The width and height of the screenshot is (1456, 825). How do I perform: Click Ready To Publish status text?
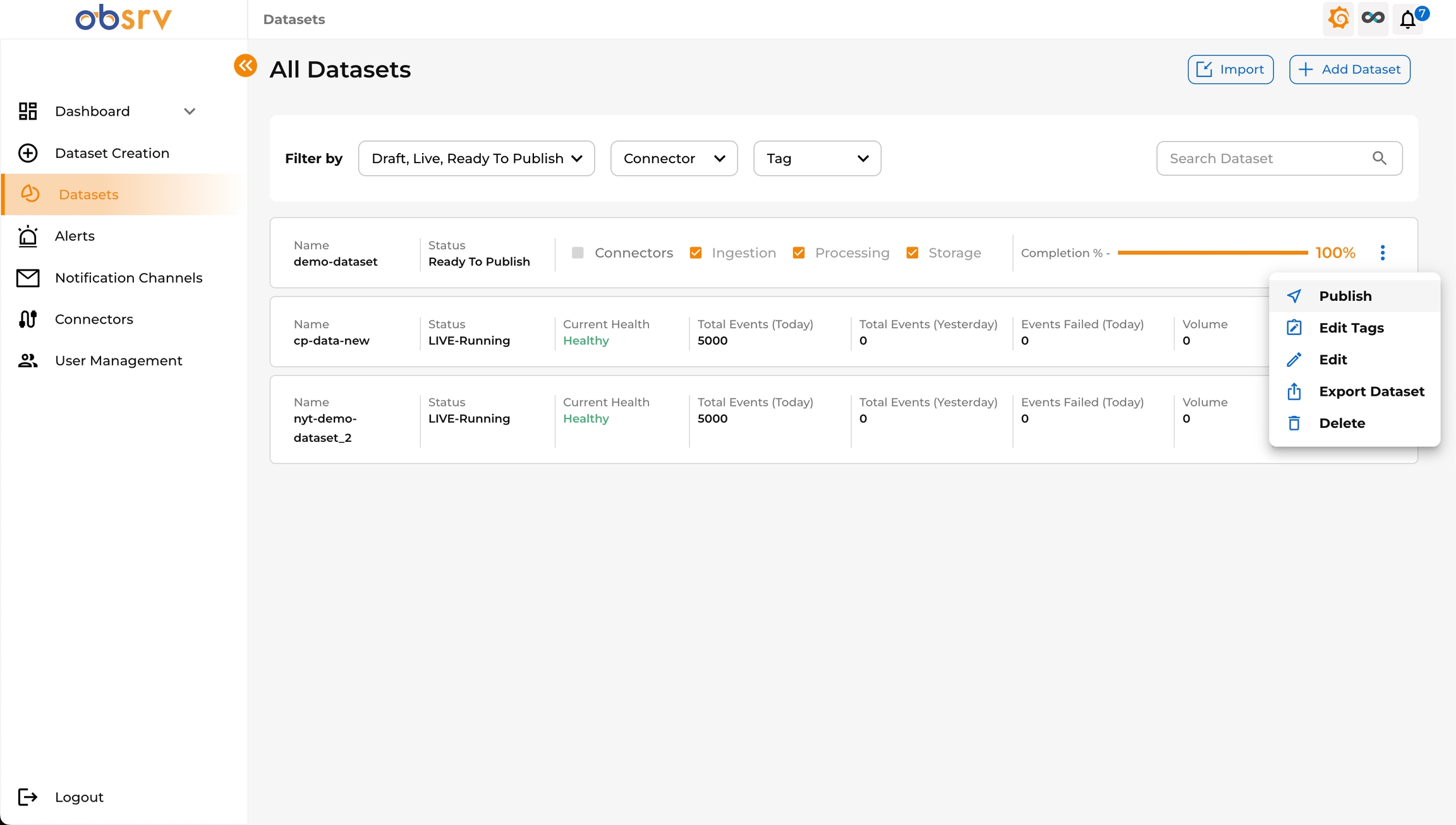coord(479,262)
